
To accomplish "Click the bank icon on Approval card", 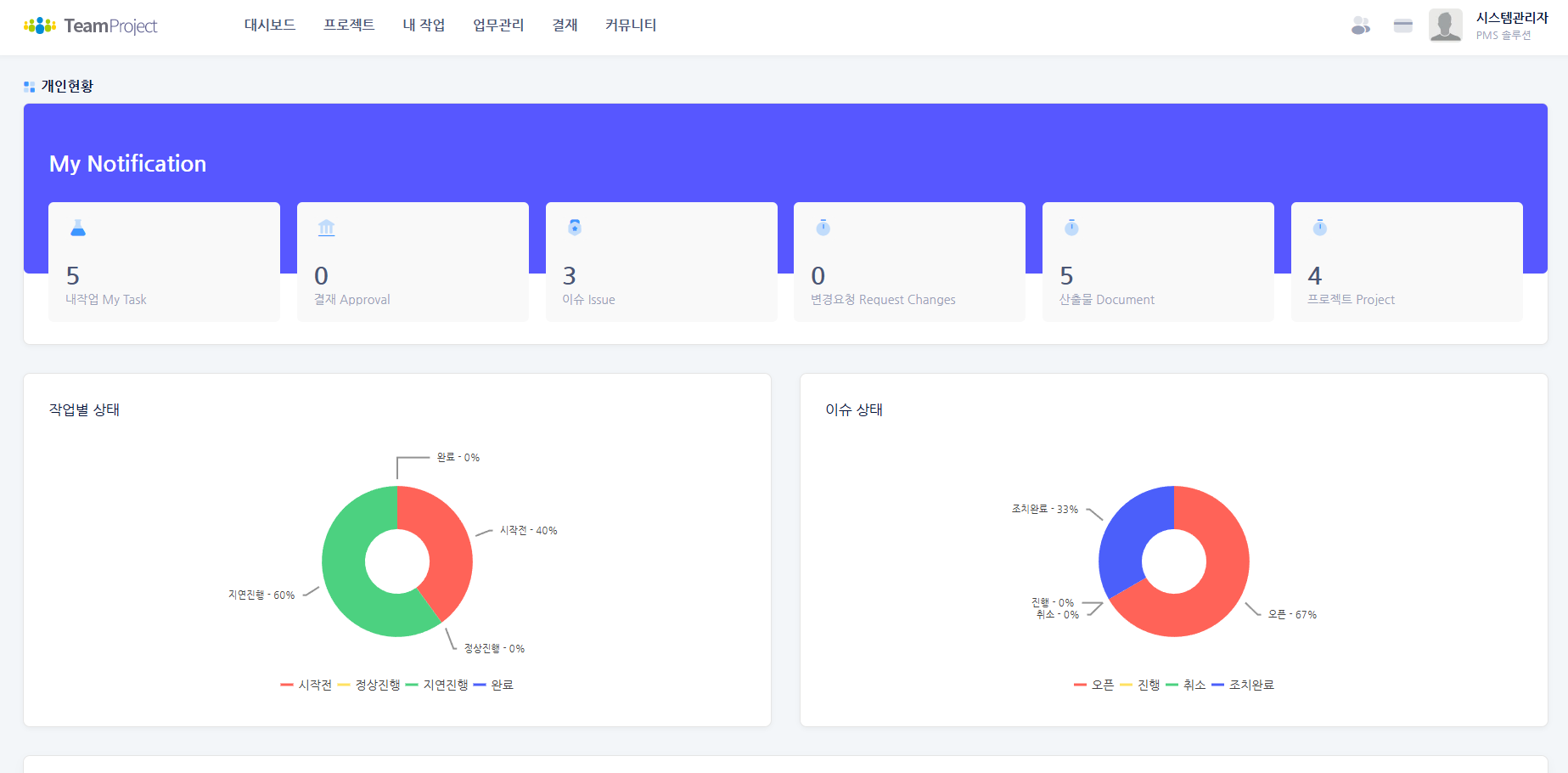I will pyautogui.click(x=326, y=228).
